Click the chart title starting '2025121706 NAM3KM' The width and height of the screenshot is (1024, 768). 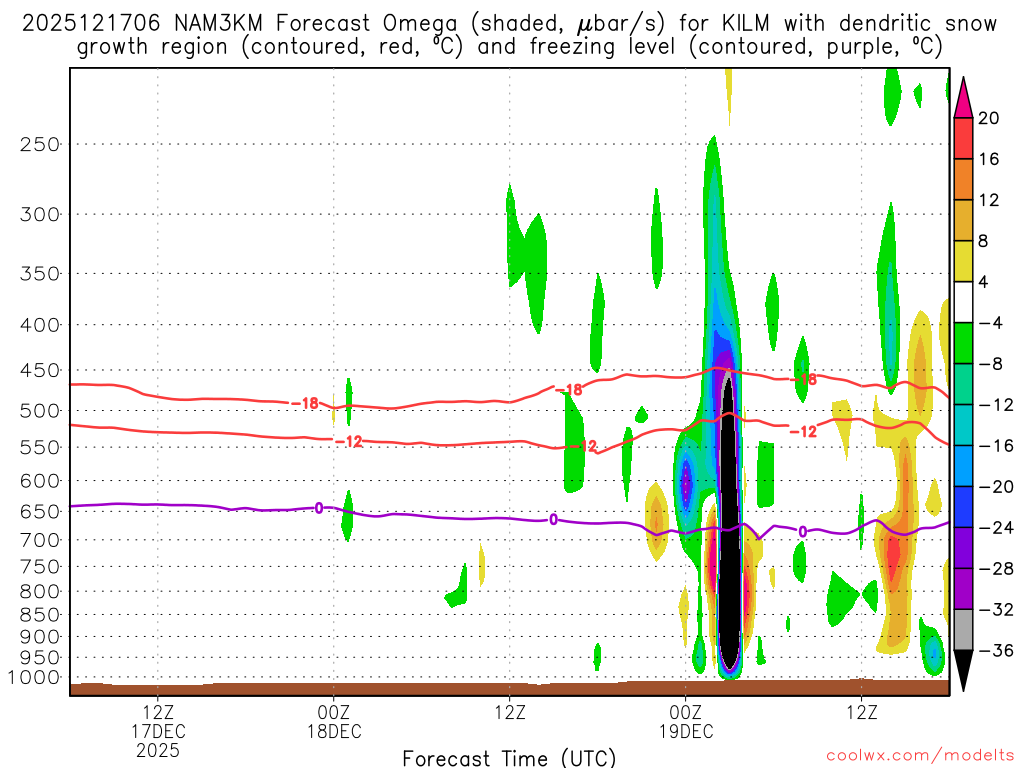(x=509, y=35)
